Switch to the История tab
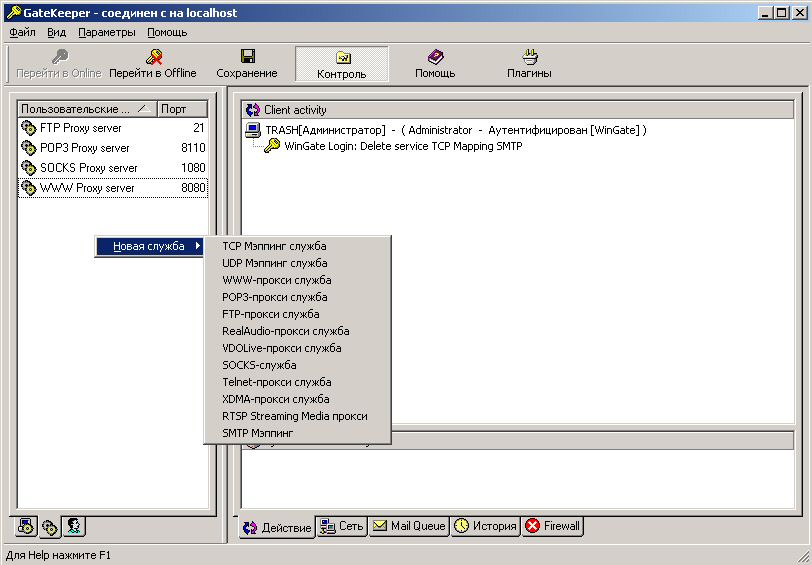 pyautogui.click(x=485, y=526)
